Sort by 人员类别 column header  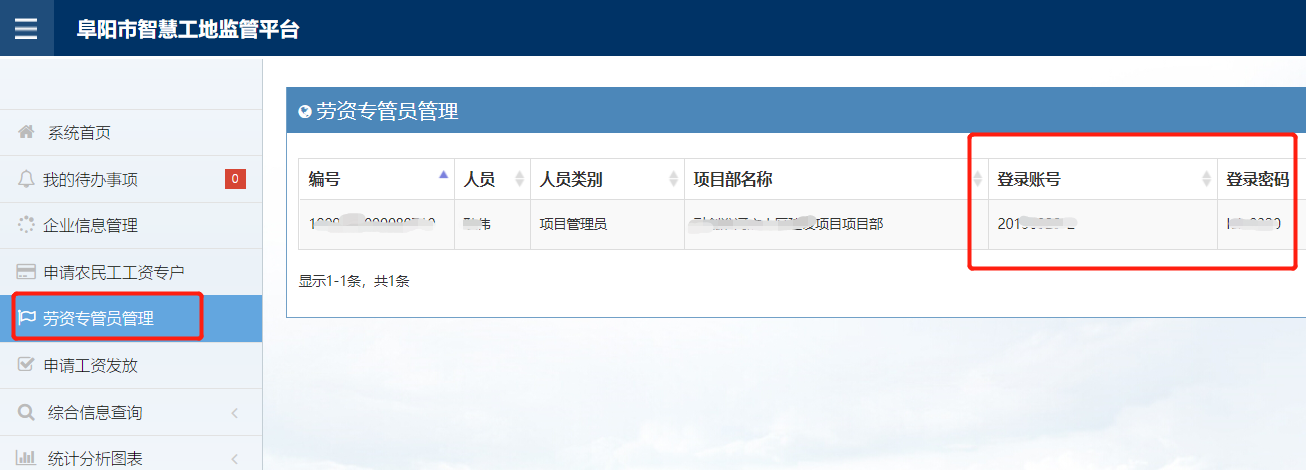(673, 179)
